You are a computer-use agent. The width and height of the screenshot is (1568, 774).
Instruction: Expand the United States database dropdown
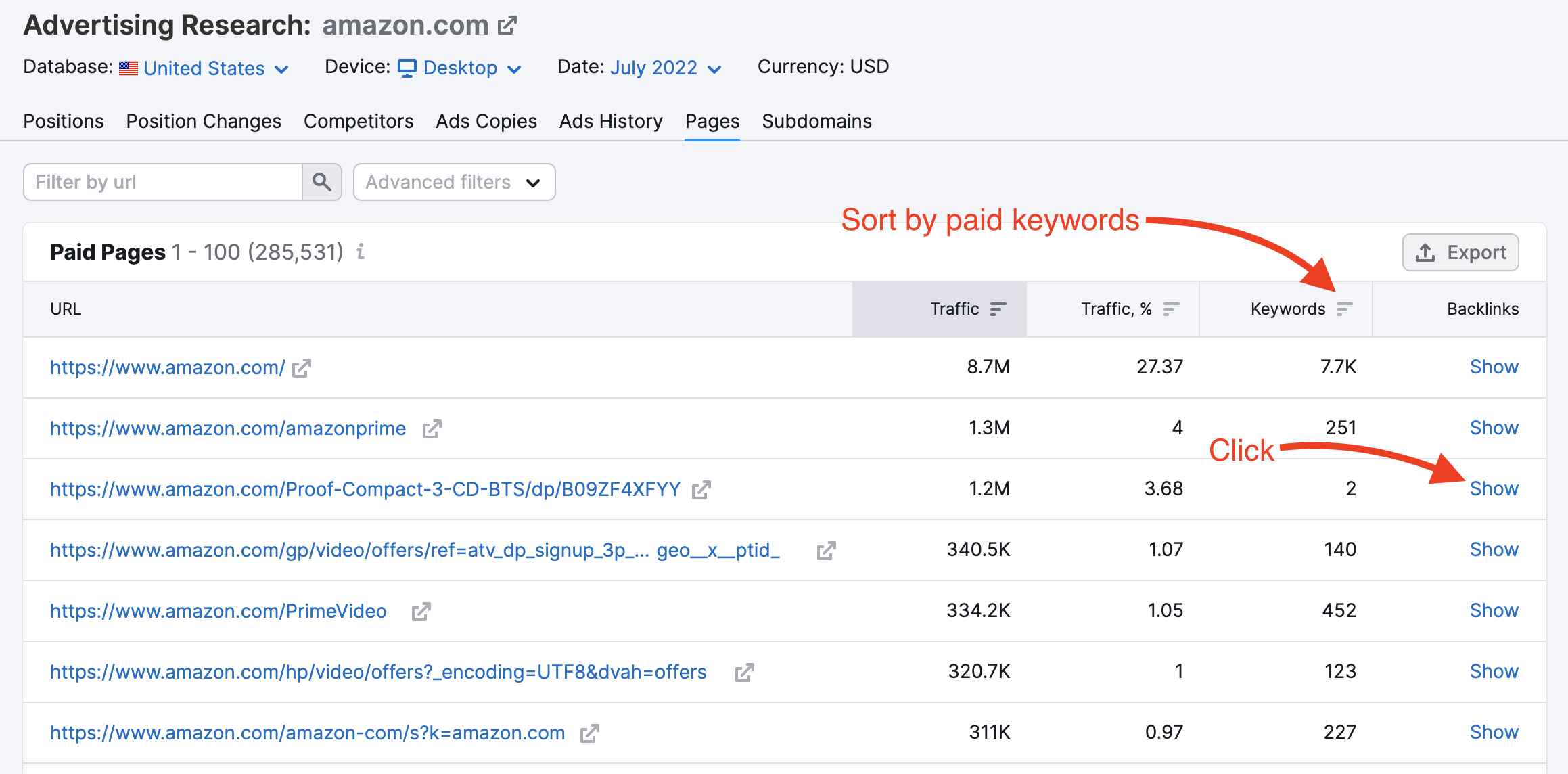point(282,69)
